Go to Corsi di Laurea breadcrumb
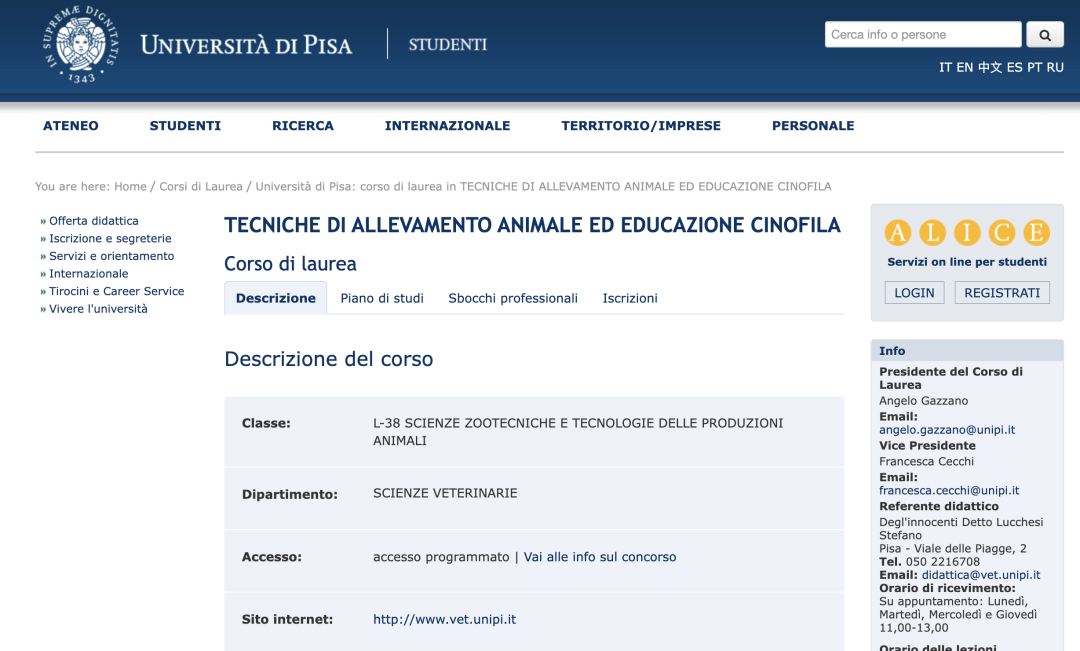Screen dimensions: 1080x651 pos(200,187)
